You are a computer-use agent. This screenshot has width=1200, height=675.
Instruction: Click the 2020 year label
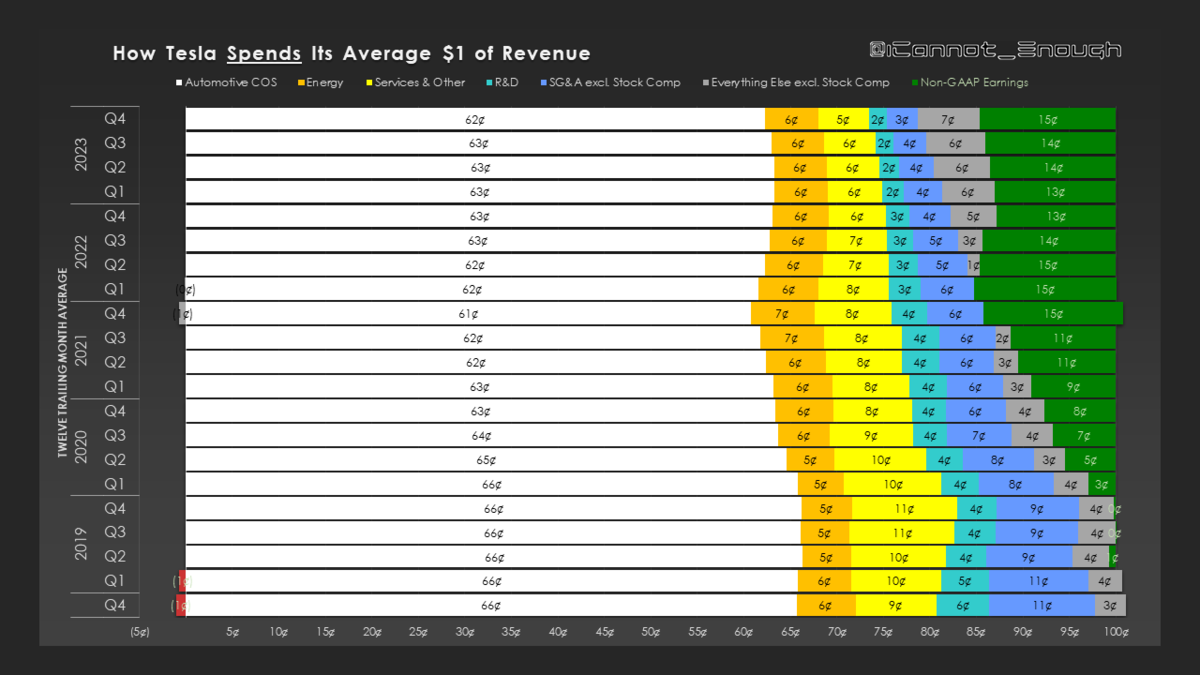click(81, 447)
